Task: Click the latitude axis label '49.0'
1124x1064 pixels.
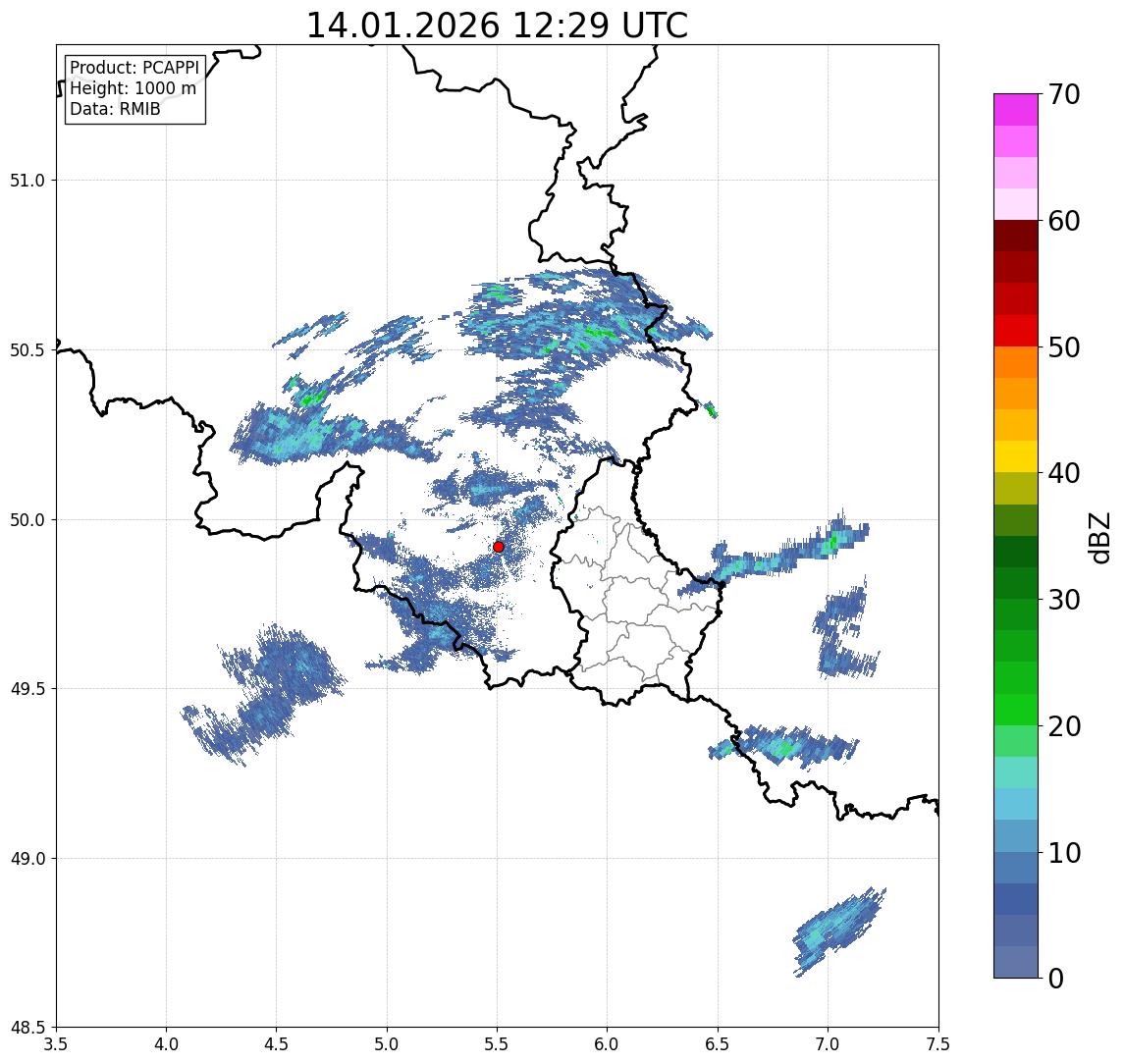Action: (x=27, y=858)
